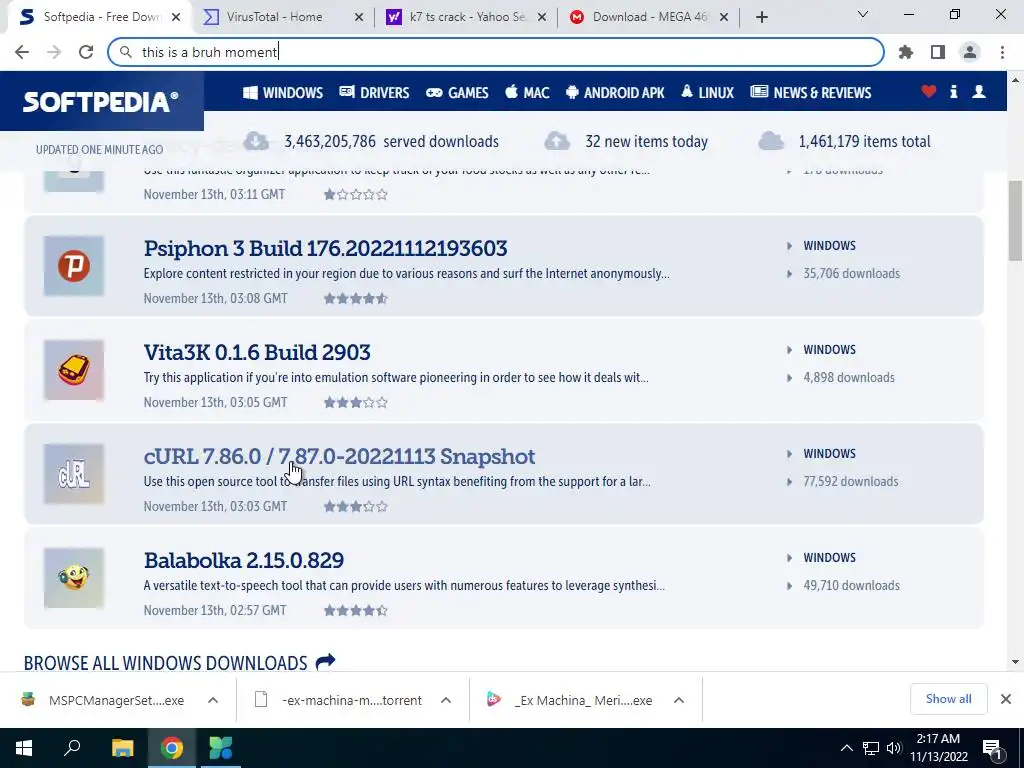This screenshot has width=1024, height=768.
Task: Click the info 'i' icon in Softpedia header
Action: tap(953, 91)
